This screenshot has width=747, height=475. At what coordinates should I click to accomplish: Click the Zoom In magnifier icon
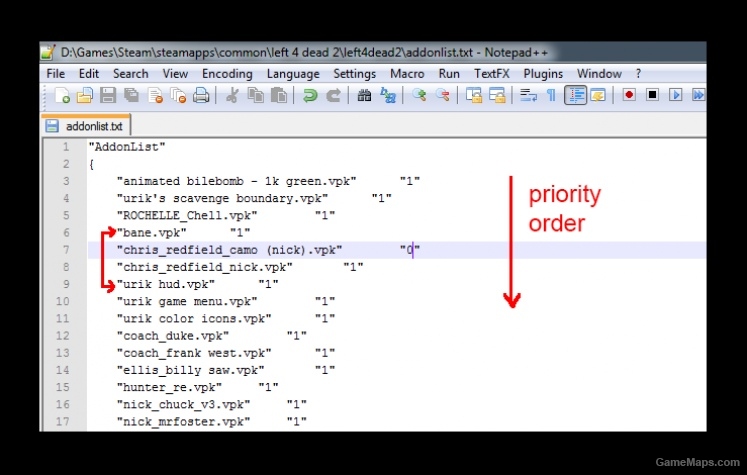(419, 95)
